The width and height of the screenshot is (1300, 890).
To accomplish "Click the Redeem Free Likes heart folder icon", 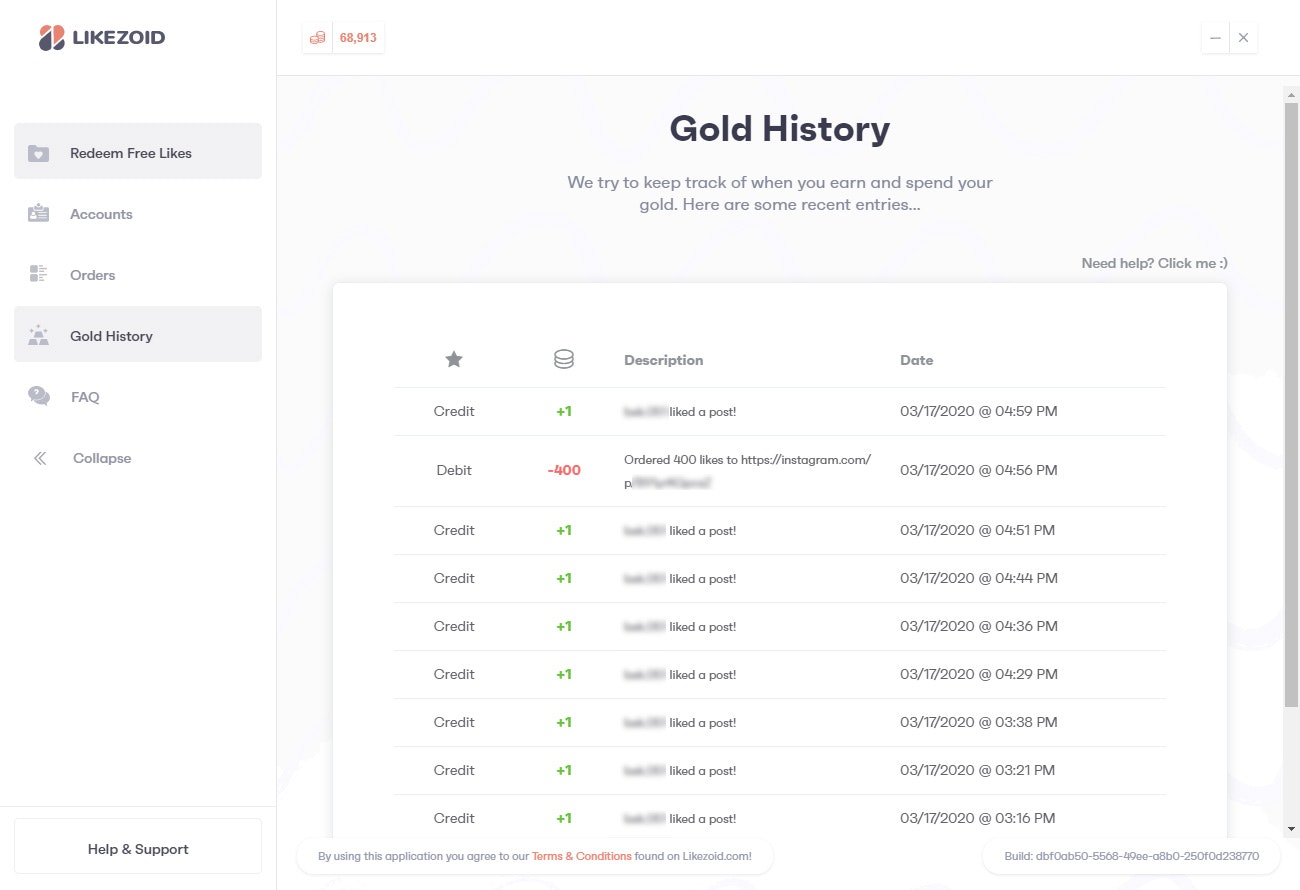I will (x=39, y=153).
